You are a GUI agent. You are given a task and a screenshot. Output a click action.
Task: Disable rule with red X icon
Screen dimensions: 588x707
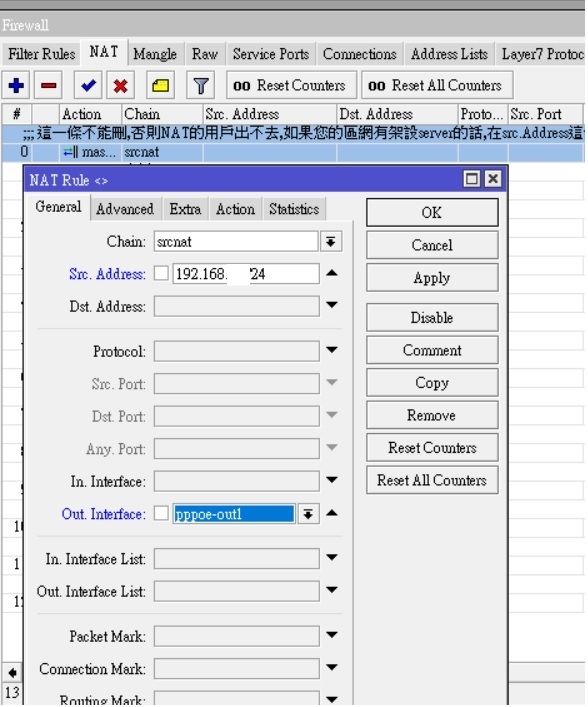(x=120, y=85)
